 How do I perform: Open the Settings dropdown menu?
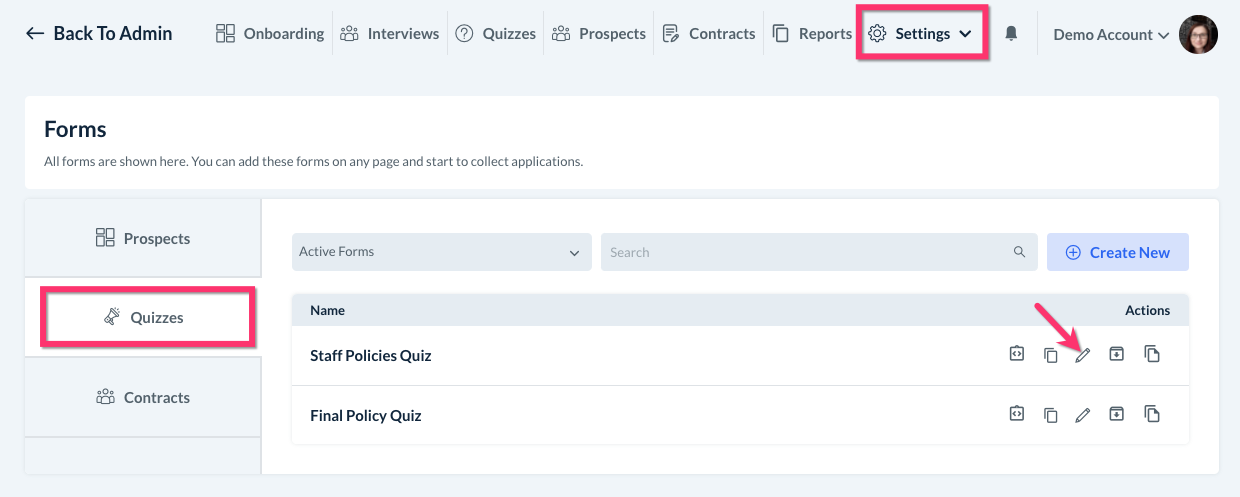point(922,34)
